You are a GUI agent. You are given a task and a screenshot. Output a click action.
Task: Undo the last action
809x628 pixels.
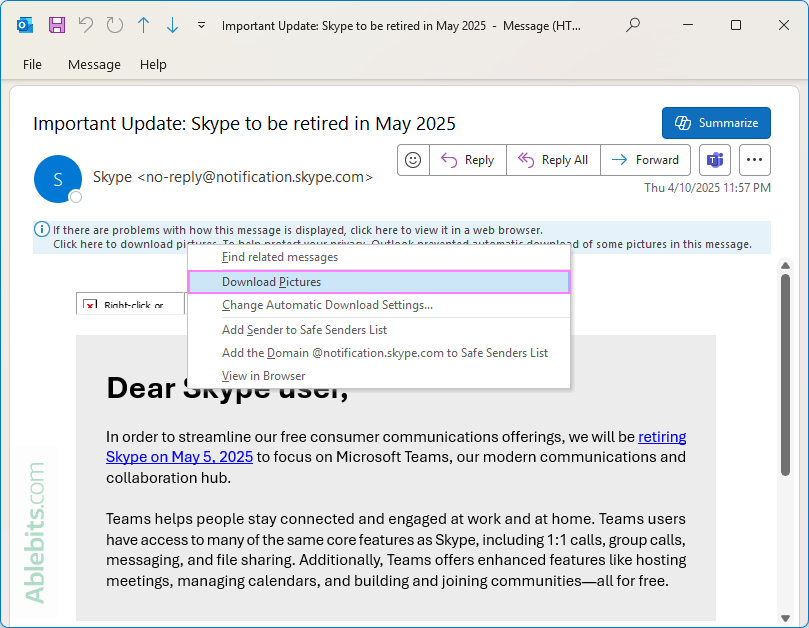point(86,25)
